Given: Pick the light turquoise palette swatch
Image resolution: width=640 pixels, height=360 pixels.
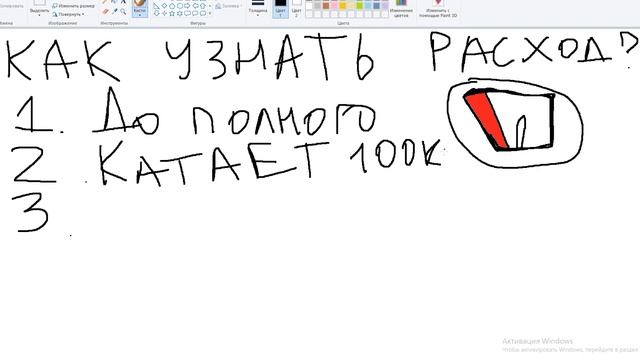Looking at the screenshot, I should [368, 6].
